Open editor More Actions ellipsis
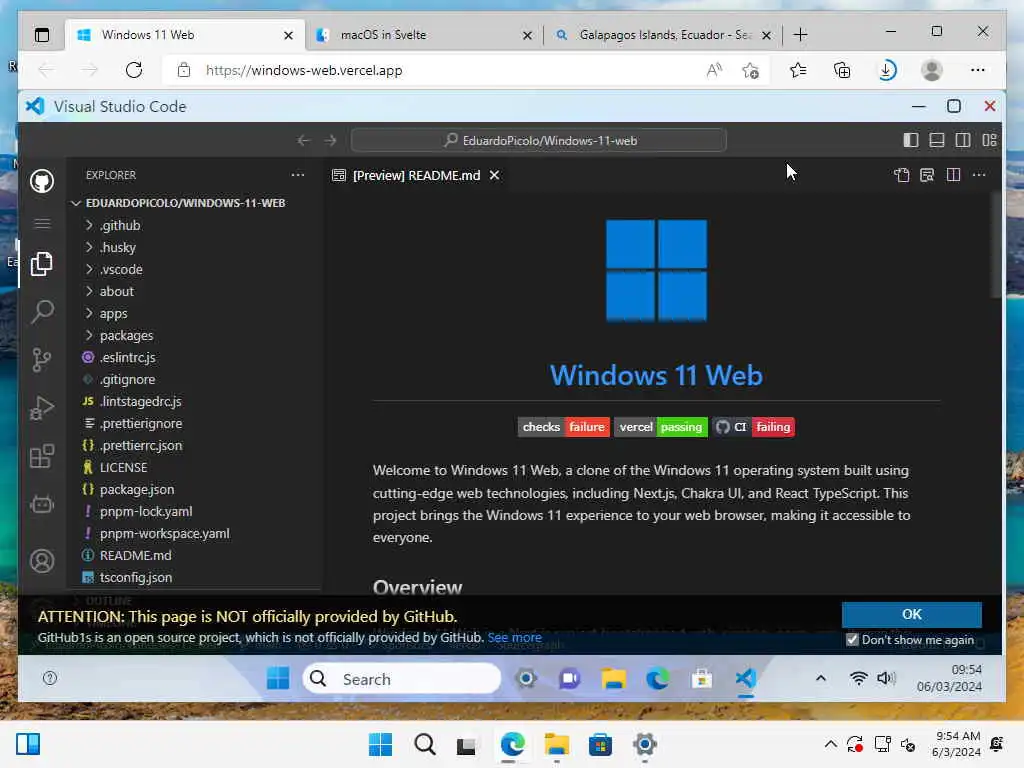1024x768 pixels. point(979,175)
